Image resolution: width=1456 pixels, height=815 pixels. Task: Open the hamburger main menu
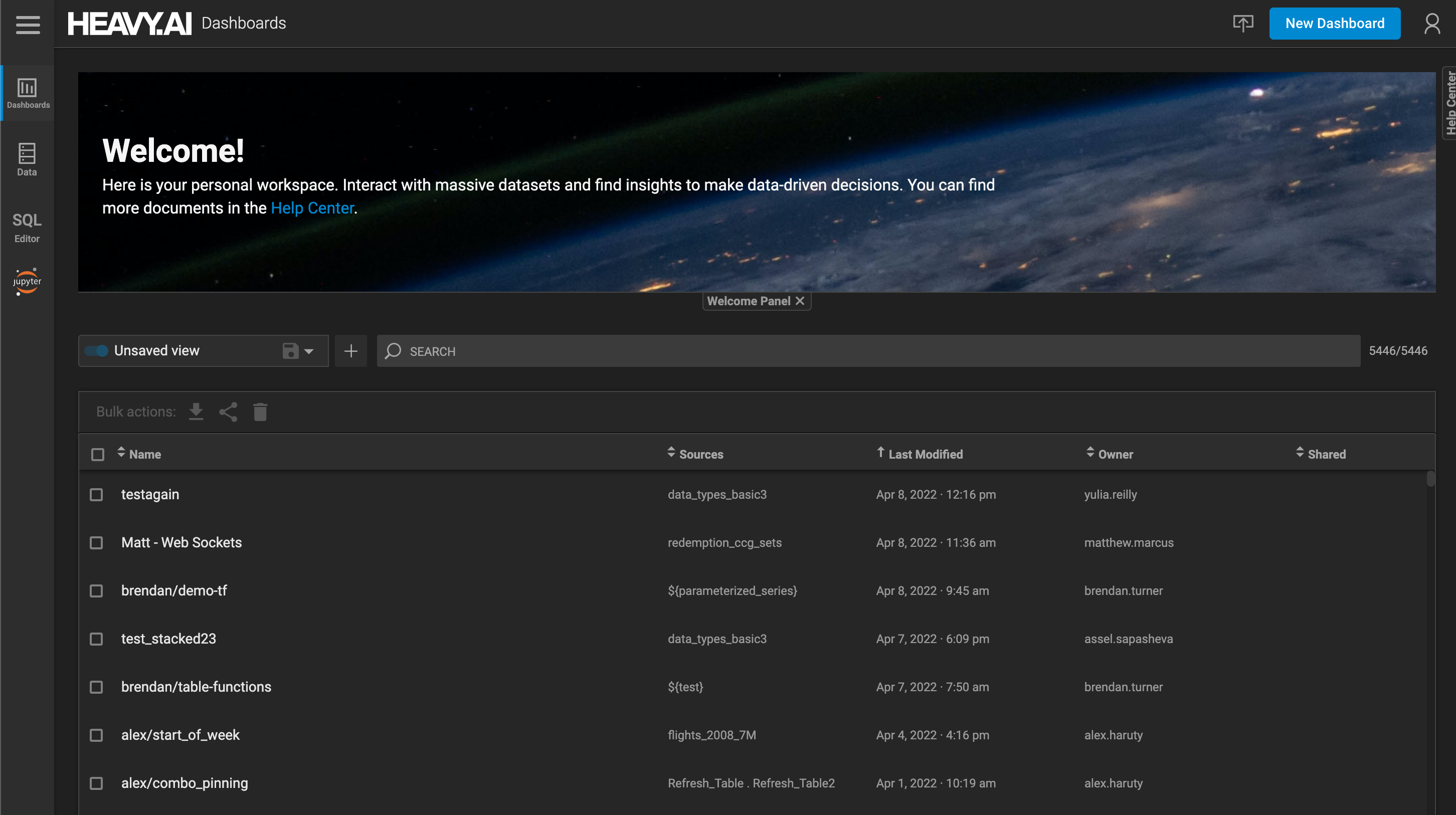pyautogui.click(x=28, y=24)
